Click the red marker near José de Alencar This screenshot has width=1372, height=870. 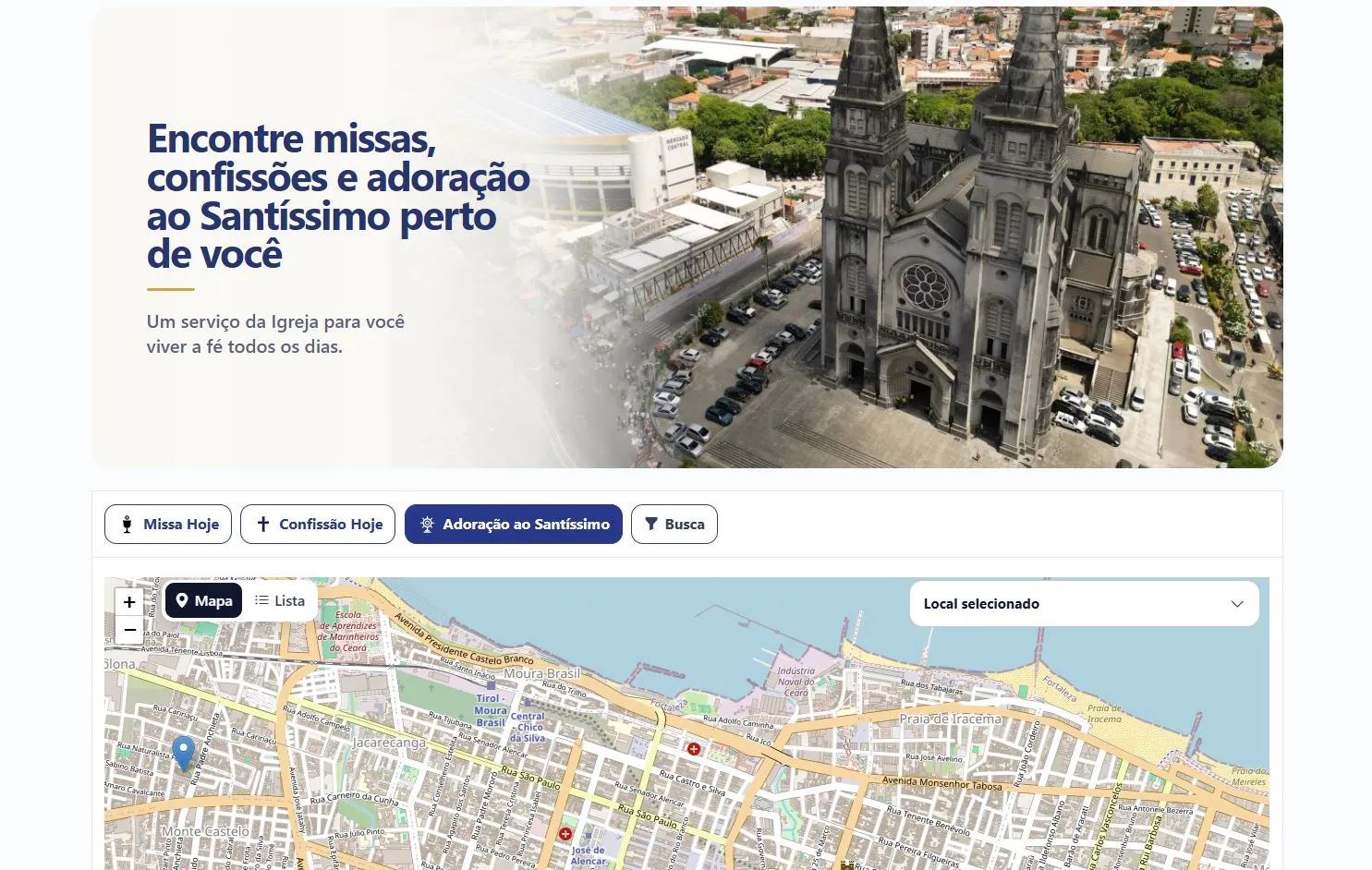(565, 834)
